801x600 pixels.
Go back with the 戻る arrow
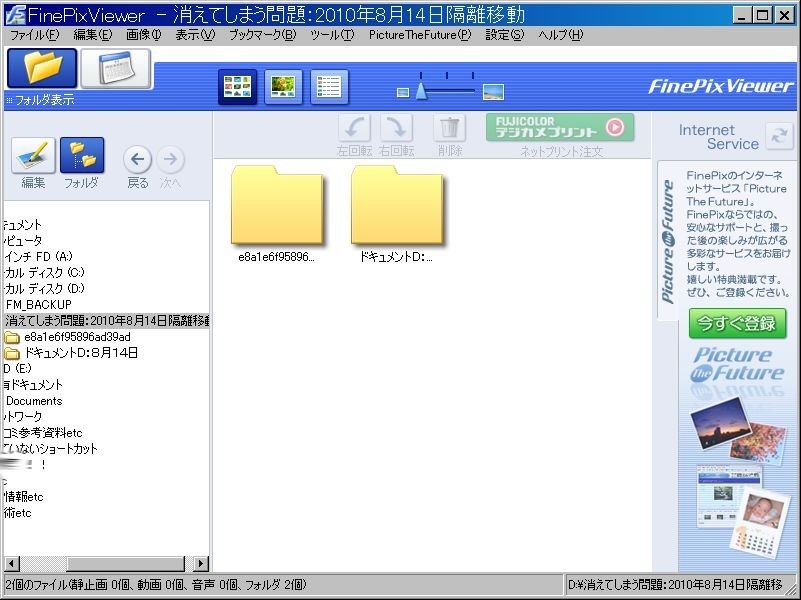pos(137,159)
